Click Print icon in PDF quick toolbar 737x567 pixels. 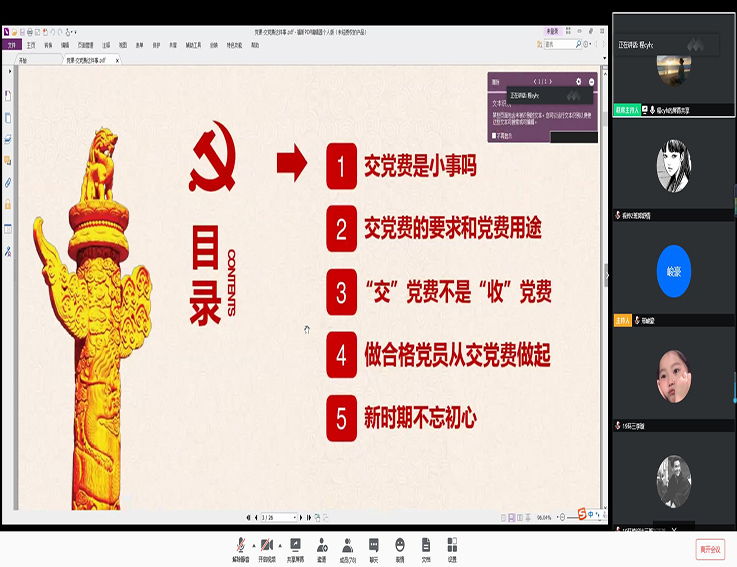[30, 32]
